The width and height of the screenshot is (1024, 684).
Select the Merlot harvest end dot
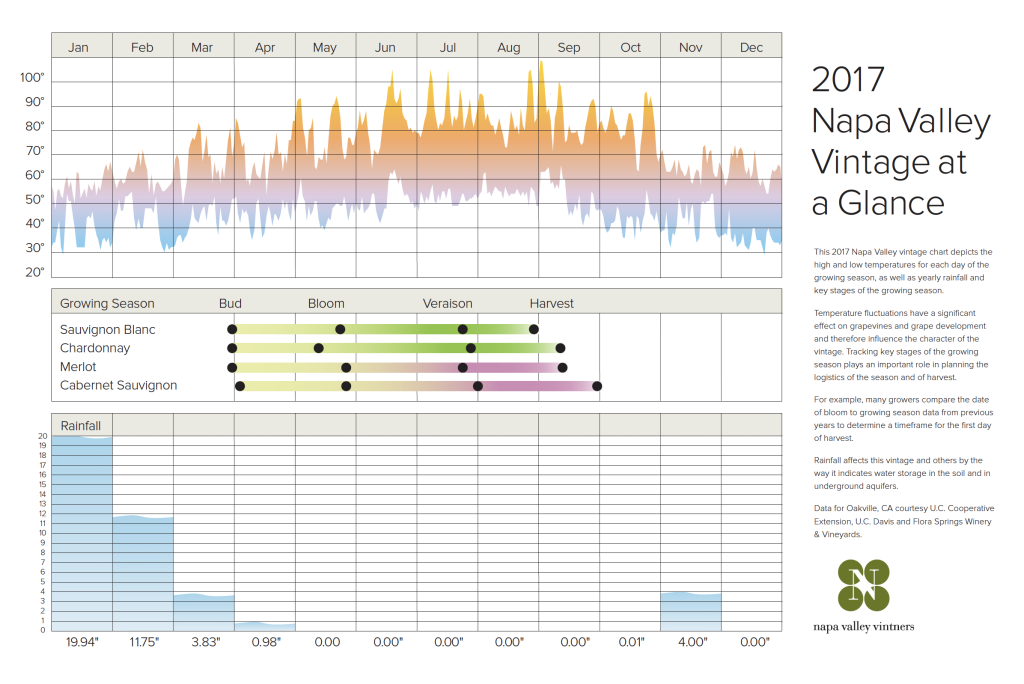[562, 367]
